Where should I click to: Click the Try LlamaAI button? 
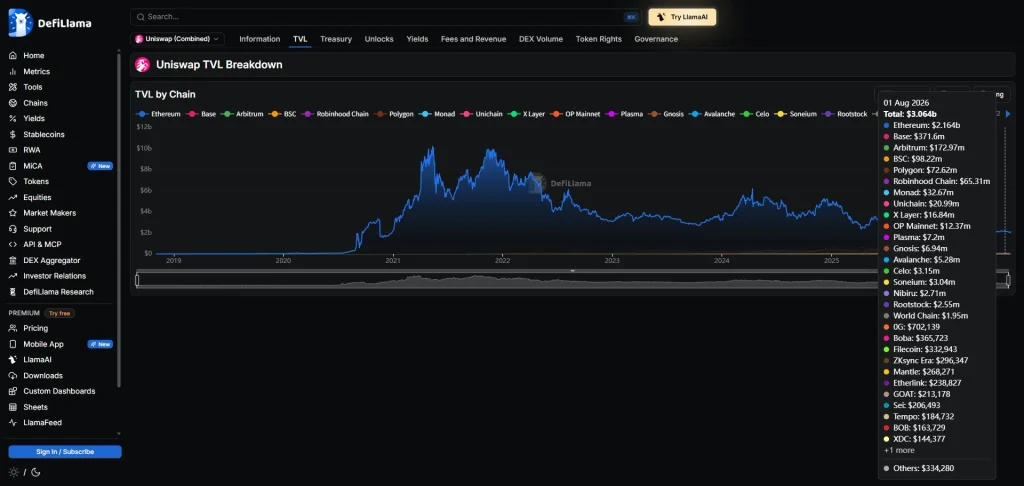pyautogui.click(x=682, y=17)
